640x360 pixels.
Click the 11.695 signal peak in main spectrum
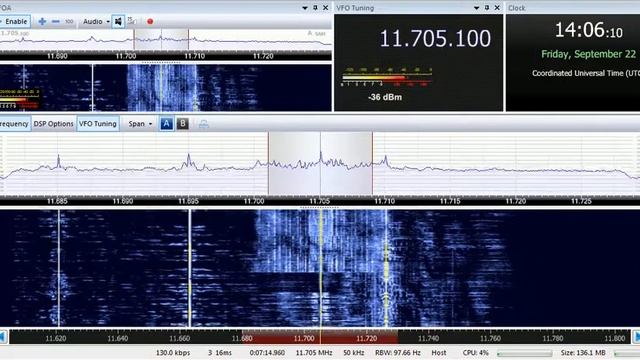coord(189,160)
